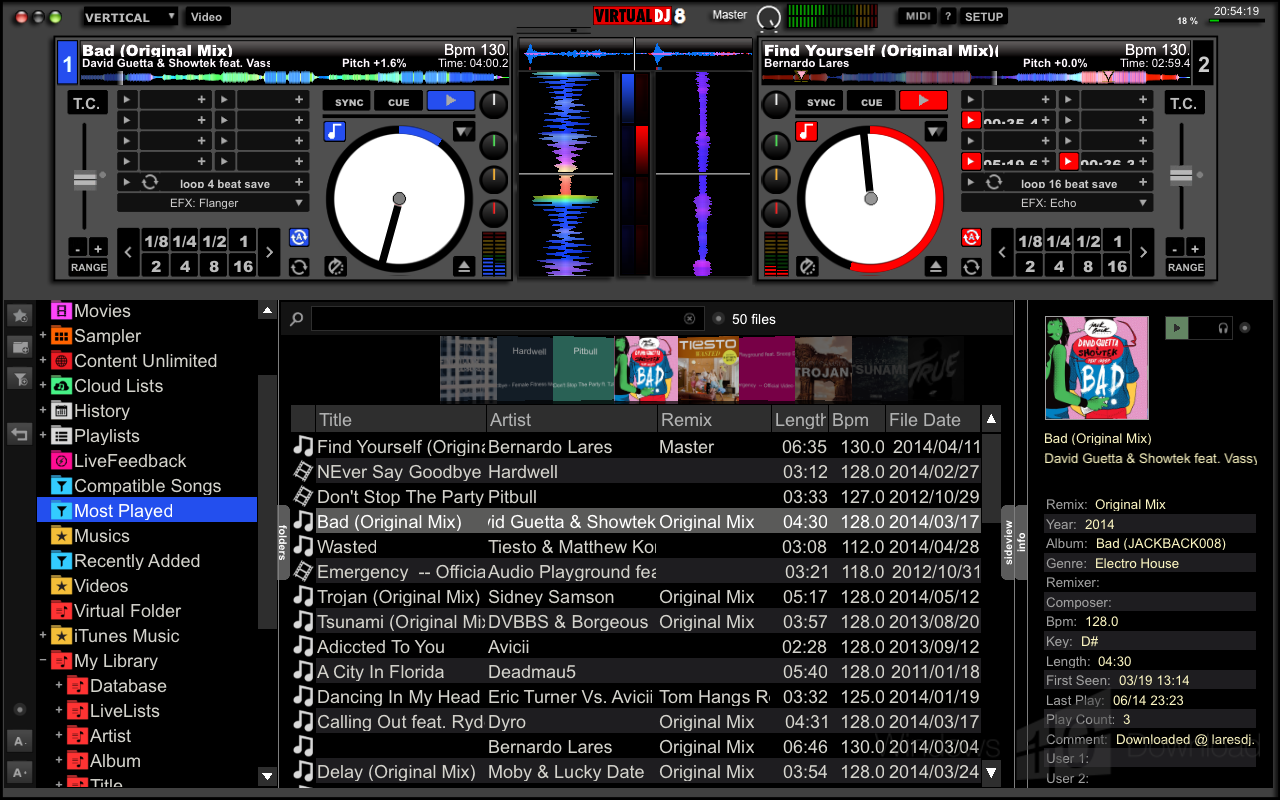
Task: Open the SETUP settings button
Action: pos(984,16)
